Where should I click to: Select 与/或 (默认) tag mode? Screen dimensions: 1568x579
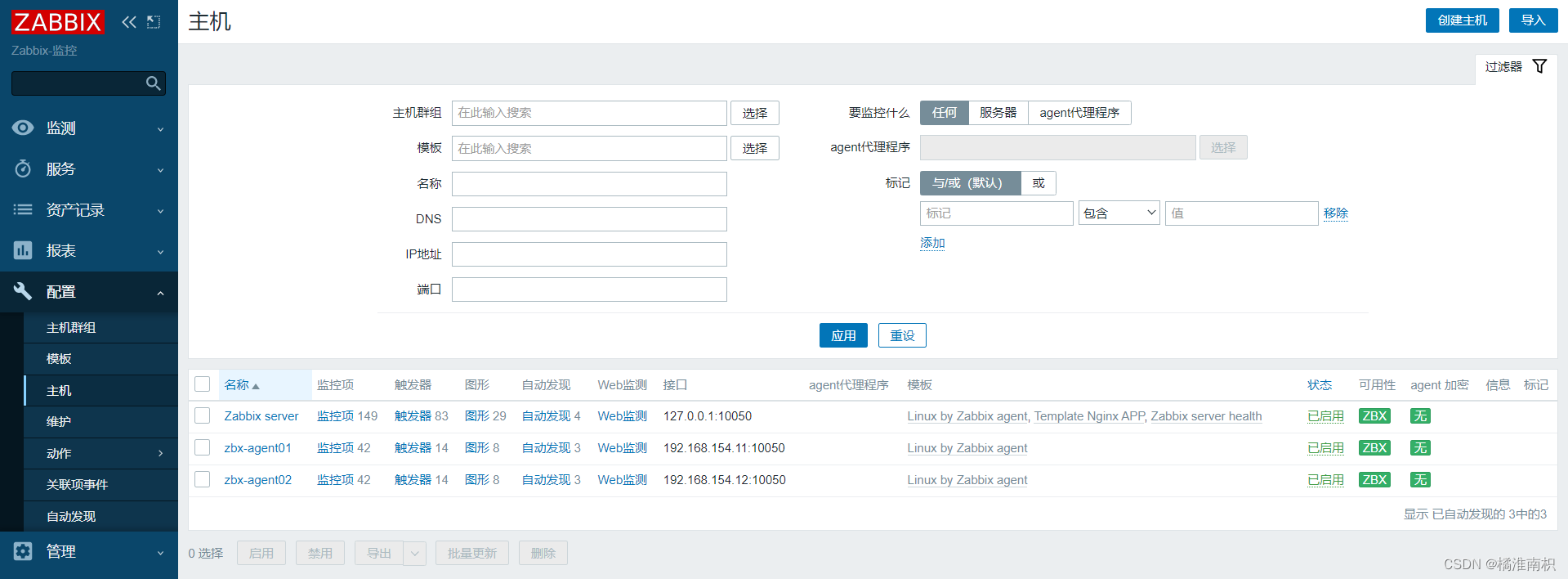pyautogui.click(x=970, y=183)
